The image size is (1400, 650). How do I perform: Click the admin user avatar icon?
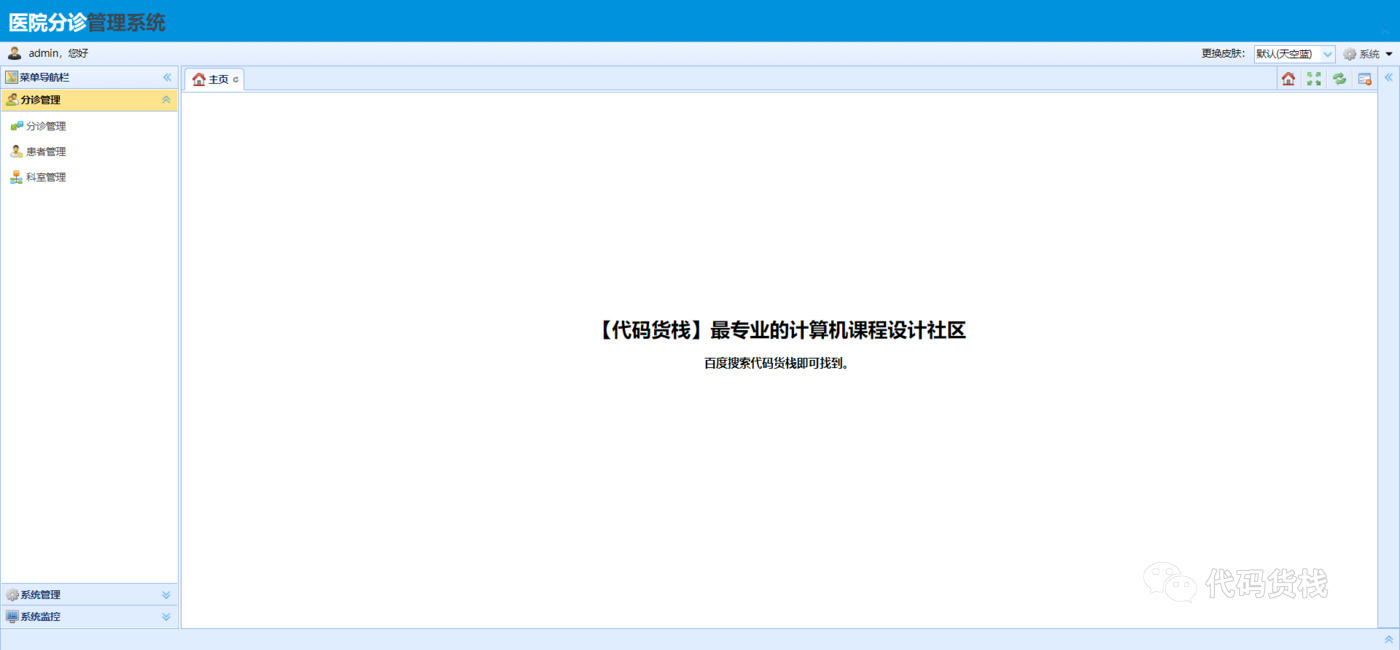pyautogui.click(x=14, y=53)
